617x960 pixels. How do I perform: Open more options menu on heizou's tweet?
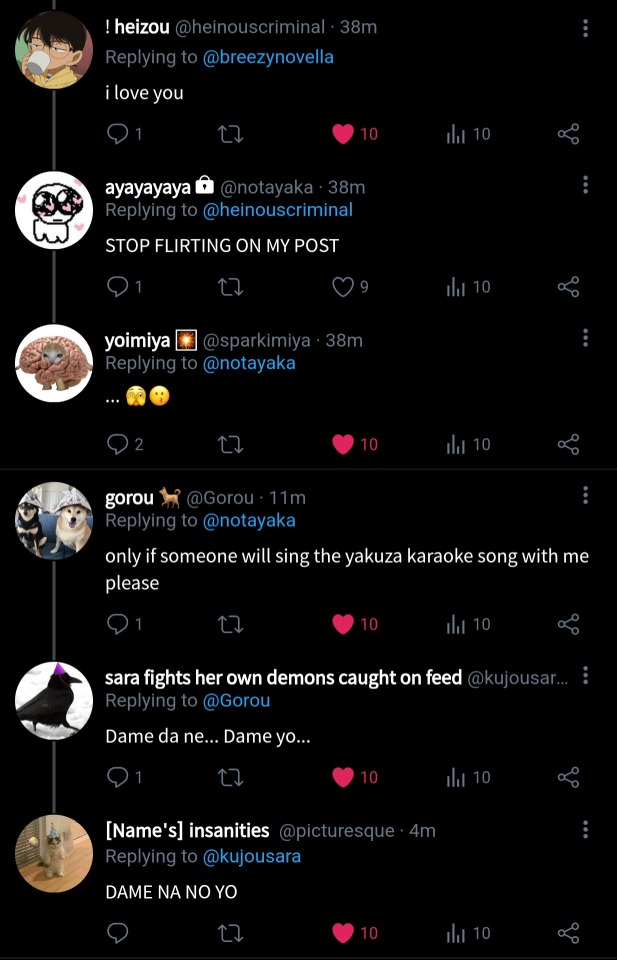click(585, 28)
